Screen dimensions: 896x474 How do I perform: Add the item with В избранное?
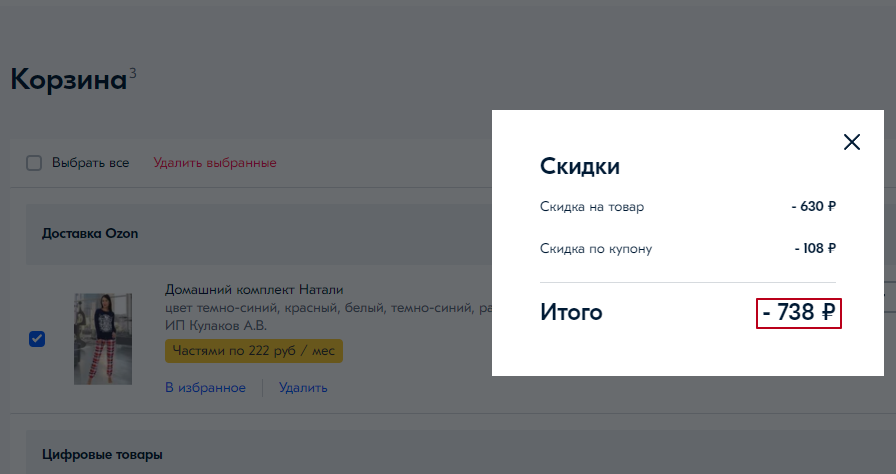[x=205, y=388]
